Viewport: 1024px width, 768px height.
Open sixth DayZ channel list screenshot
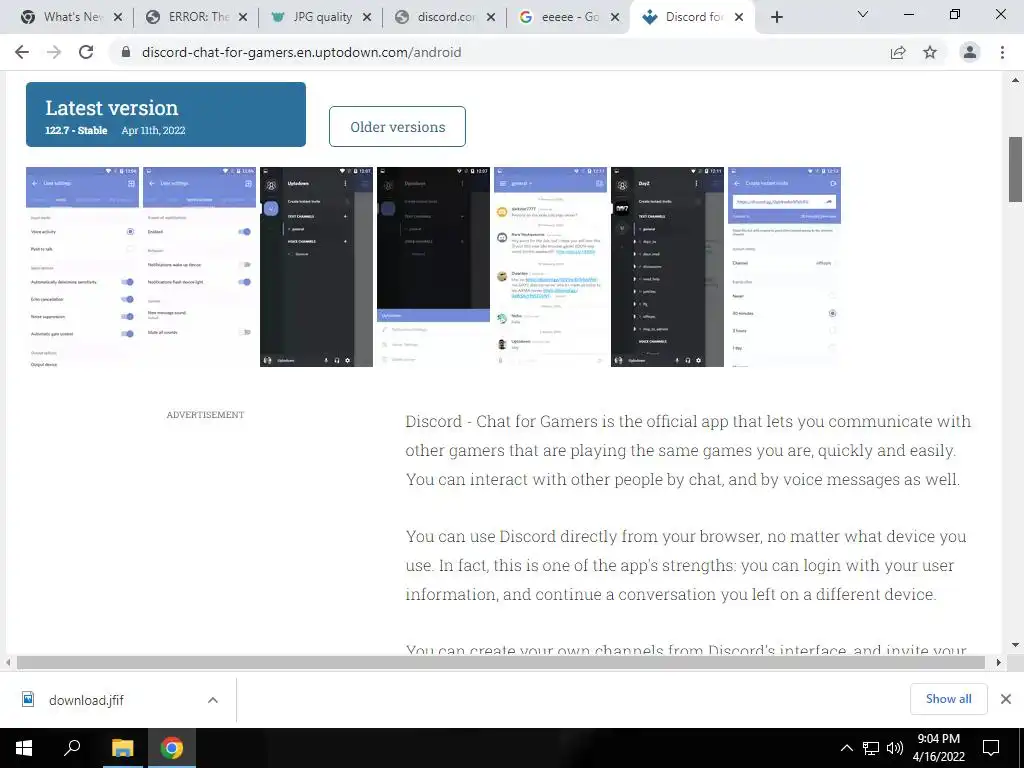tap(667, 266)
